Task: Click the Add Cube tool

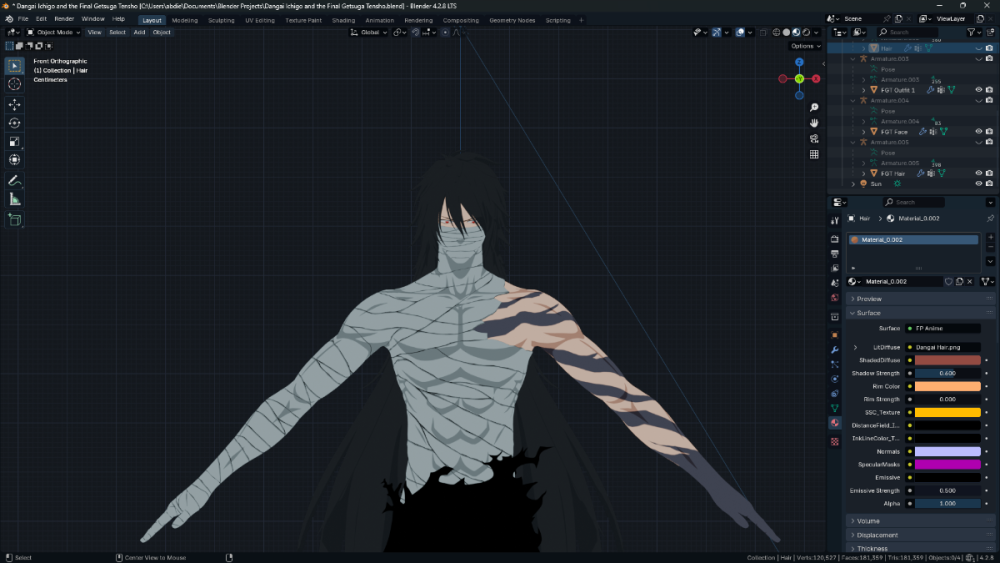Action: 15,219
